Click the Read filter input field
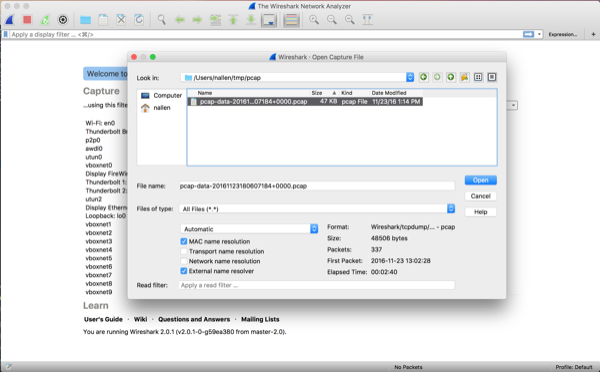Screen dimensions: 600x372 [x=316, y=285]
